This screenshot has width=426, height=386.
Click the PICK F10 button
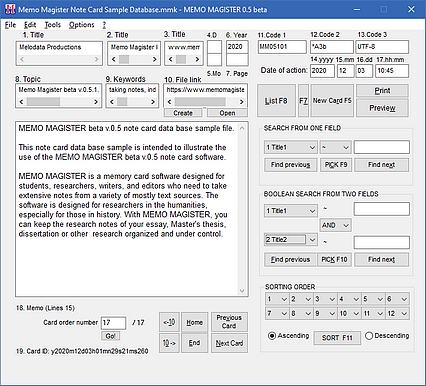click(334, 260)
